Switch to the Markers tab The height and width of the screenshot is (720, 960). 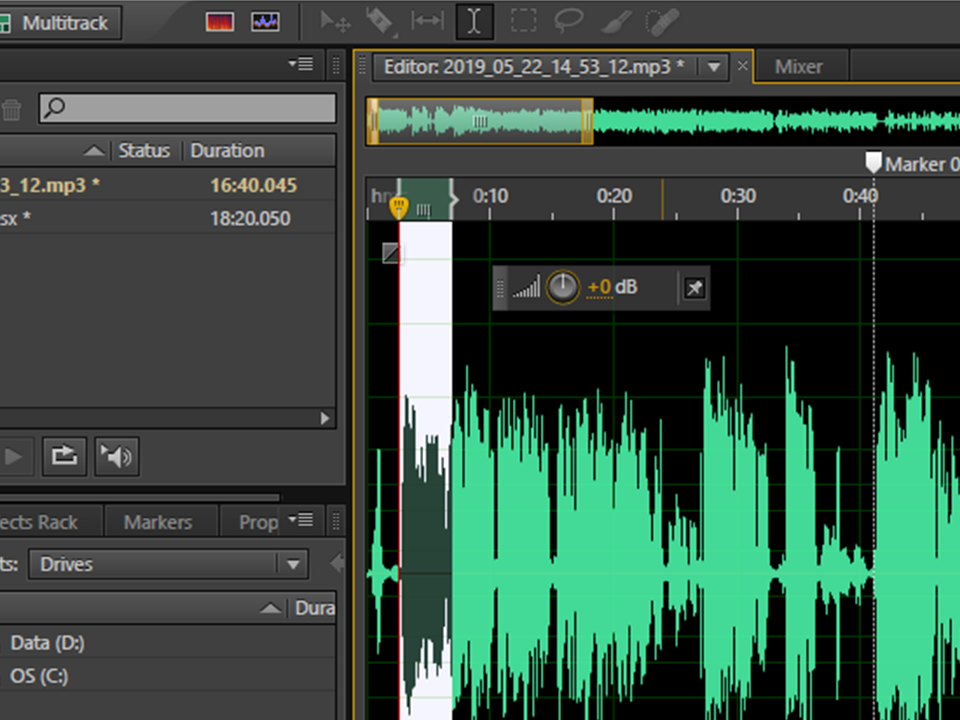[x=158, y=522]
